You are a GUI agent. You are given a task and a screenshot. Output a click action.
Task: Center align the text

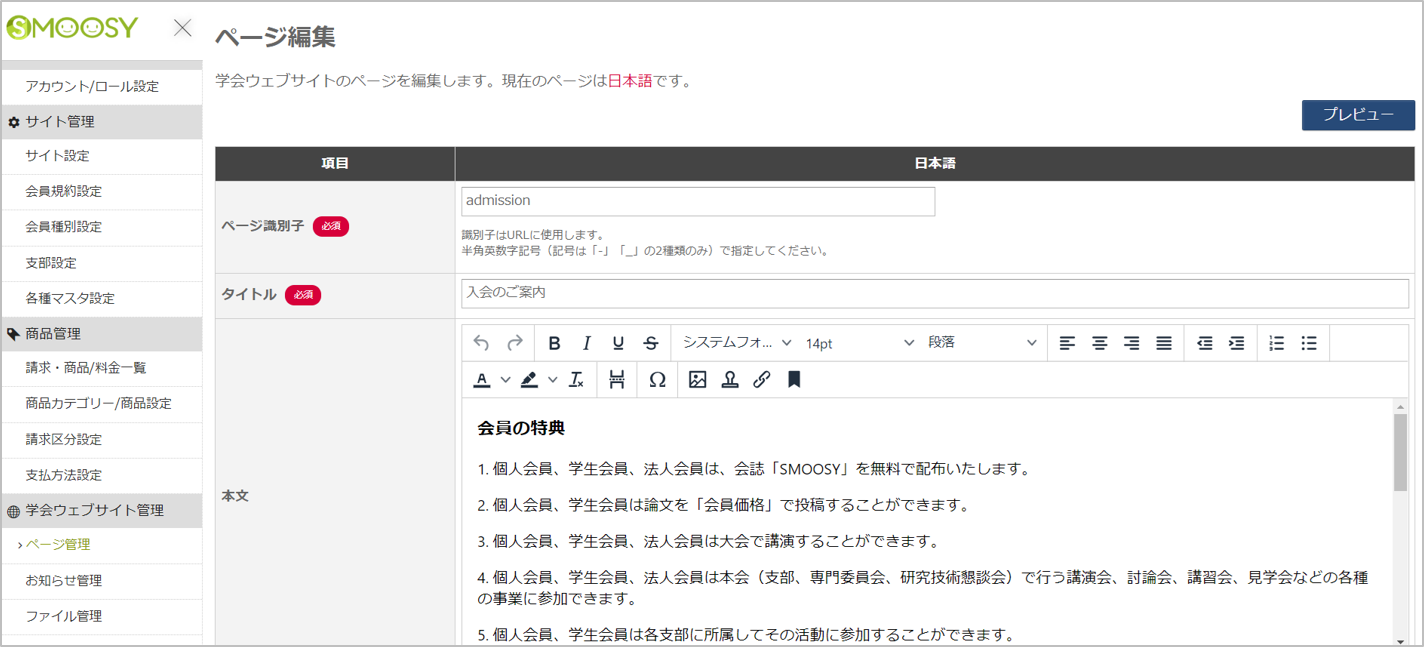point(1099,343)
